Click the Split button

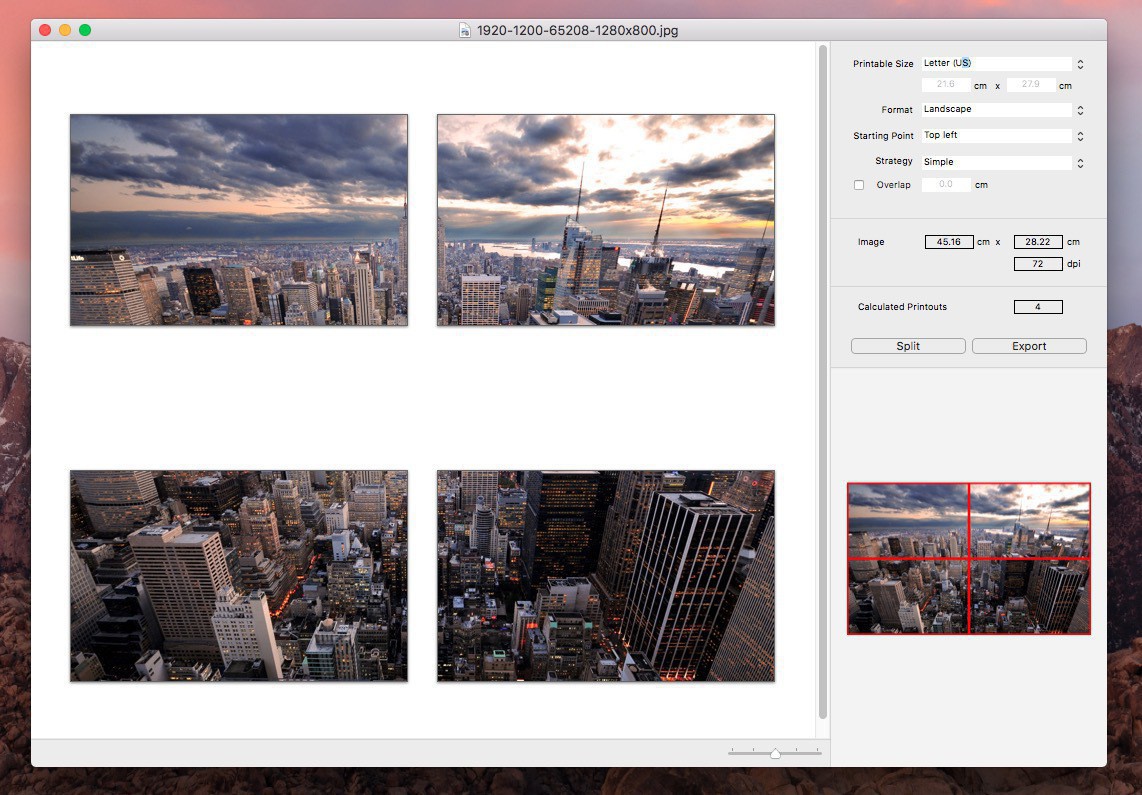908,346
